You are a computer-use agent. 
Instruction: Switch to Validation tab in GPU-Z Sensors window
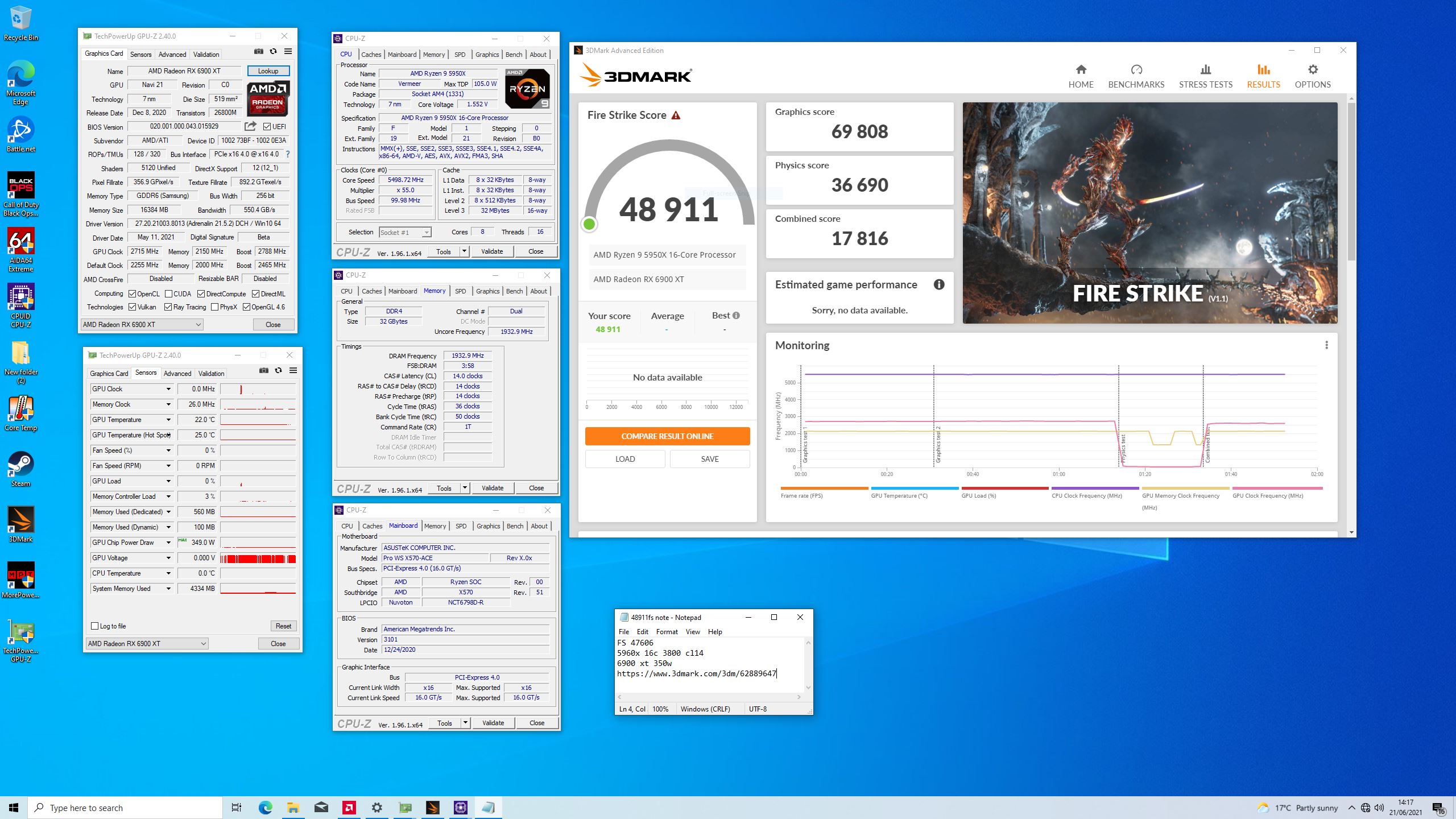(211, 374)
